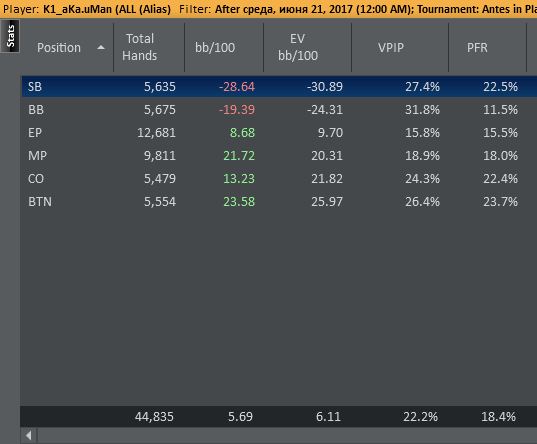Sort by the bb/100 column header
Screen dimensions: 537x444
pos(215,48)
